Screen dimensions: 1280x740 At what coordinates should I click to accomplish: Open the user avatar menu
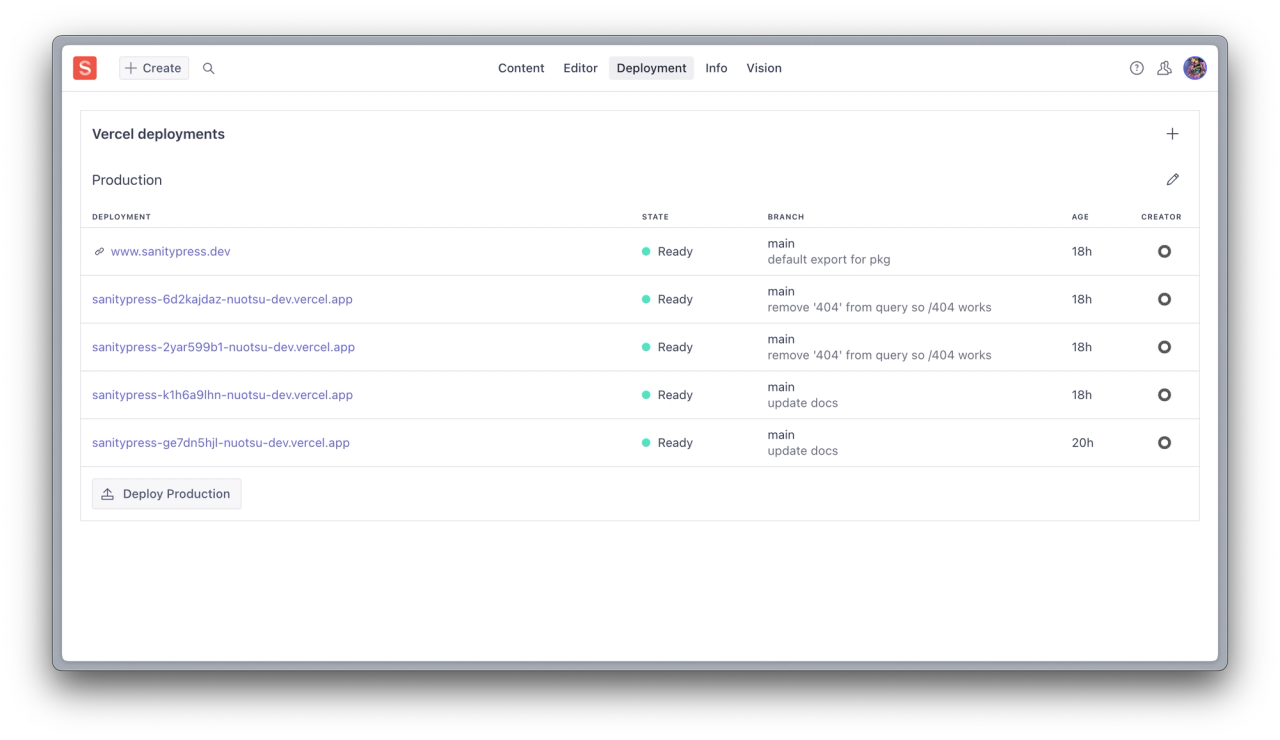tap(1195, 68)
